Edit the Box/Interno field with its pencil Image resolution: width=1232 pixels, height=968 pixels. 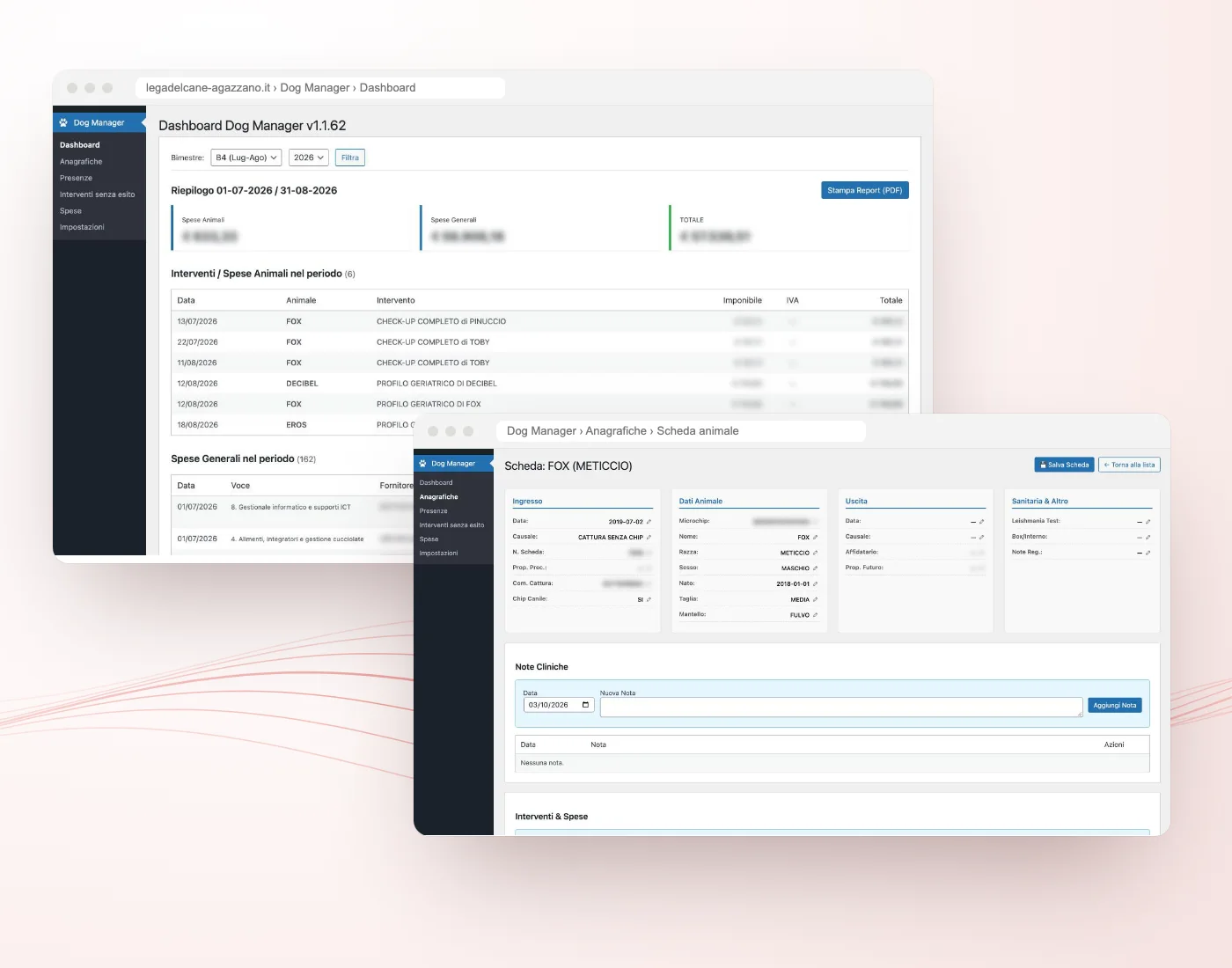(x=1148, y=537)
